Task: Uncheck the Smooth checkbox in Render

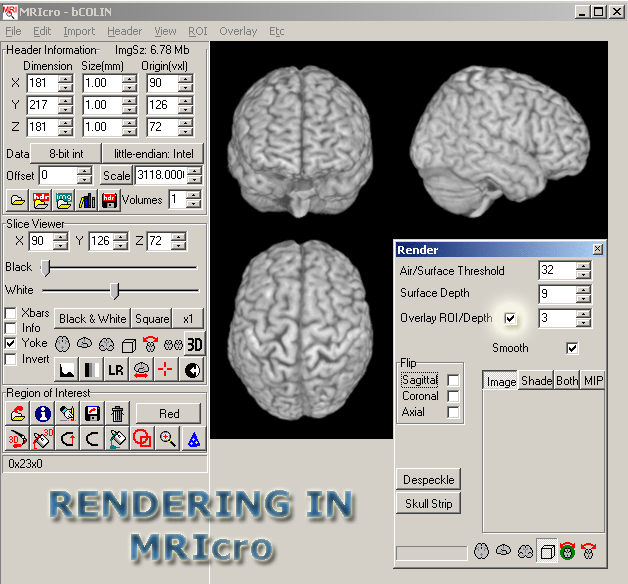Action: 572,348
